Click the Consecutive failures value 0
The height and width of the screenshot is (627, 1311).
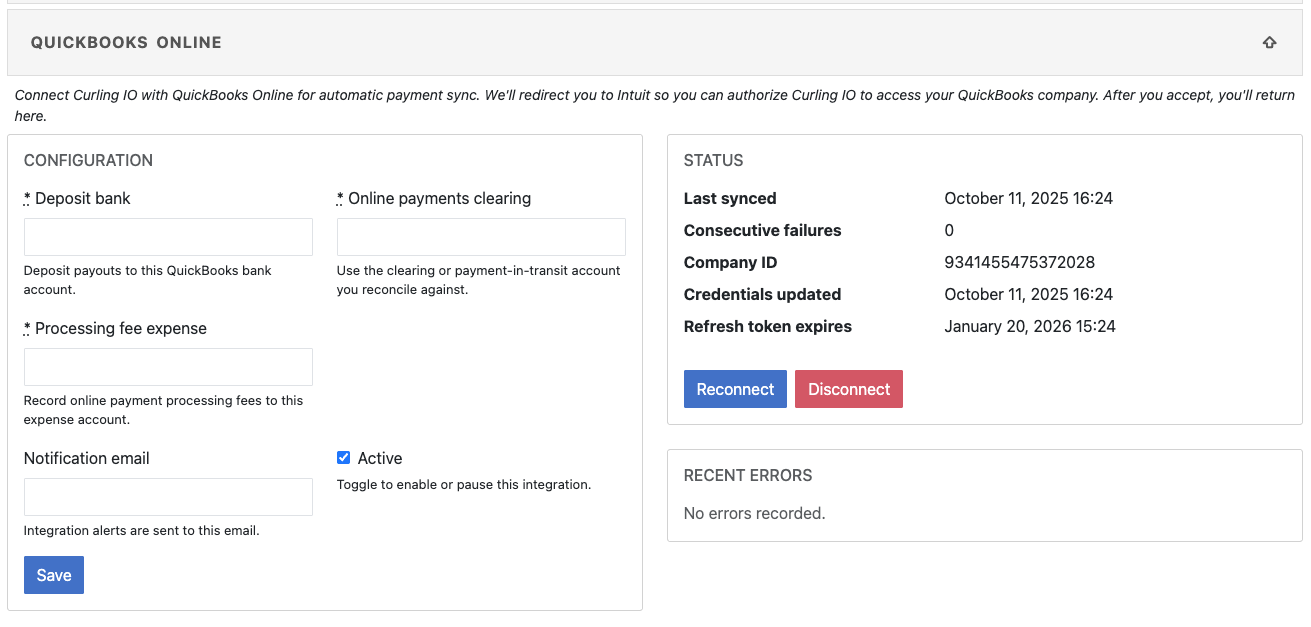pyautogui.click(x=949, y=230)
